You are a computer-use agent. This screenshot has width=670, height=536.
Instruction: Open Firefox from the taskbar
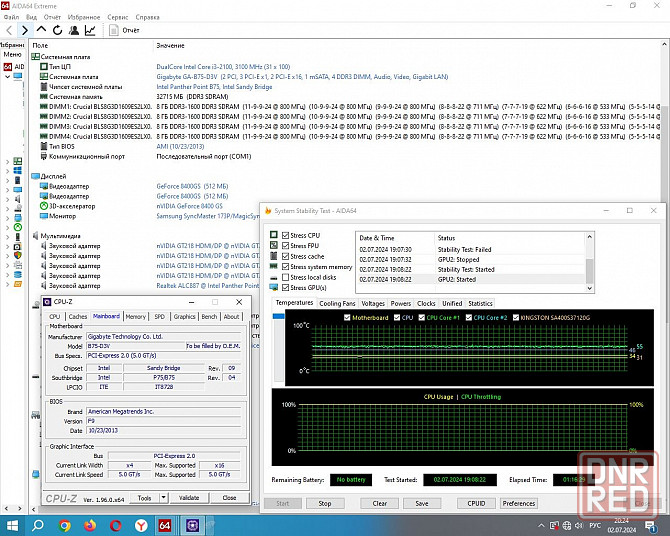[x=89, y=525]
